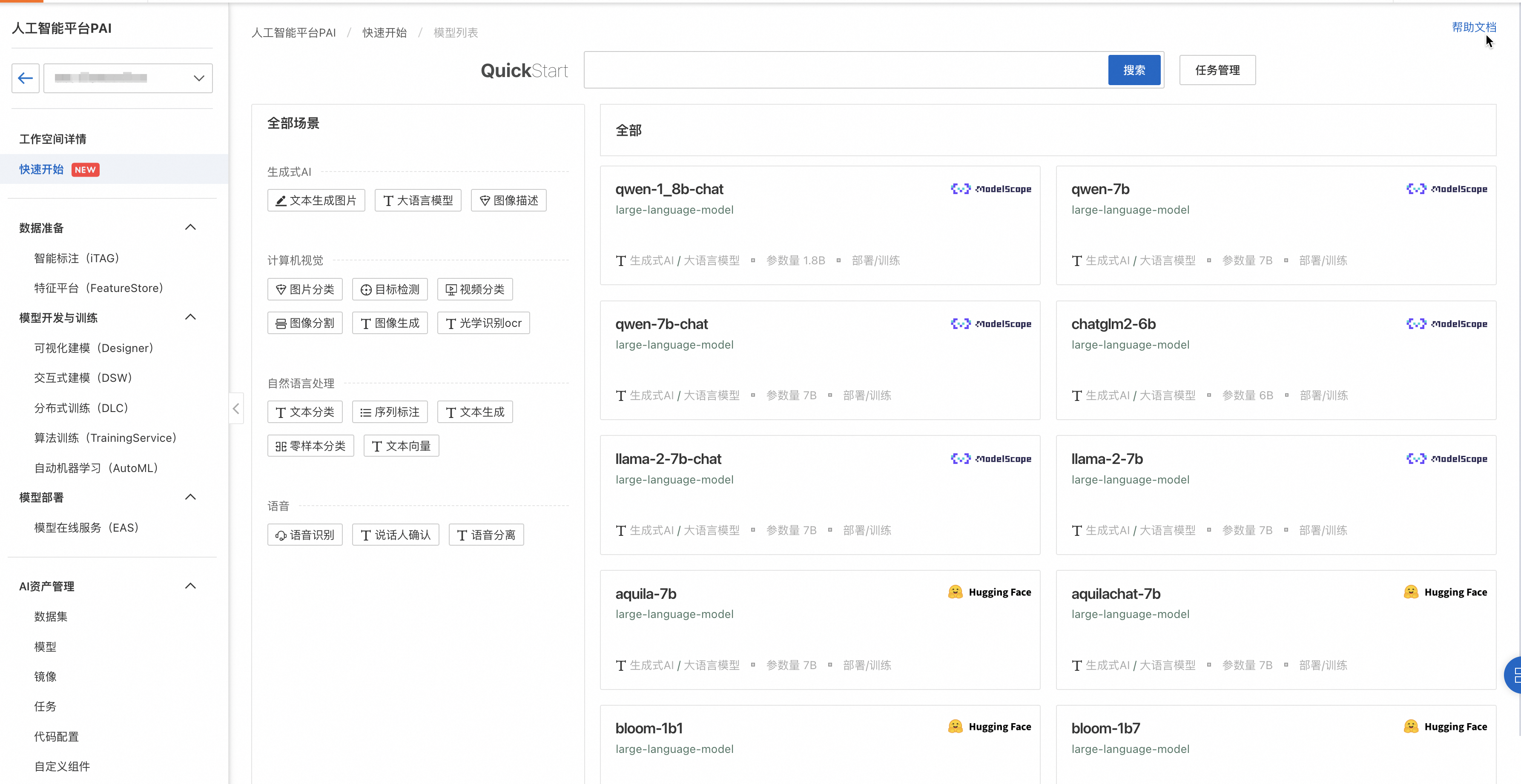Open 镜像 in sidebar

(x=46, y=677)
